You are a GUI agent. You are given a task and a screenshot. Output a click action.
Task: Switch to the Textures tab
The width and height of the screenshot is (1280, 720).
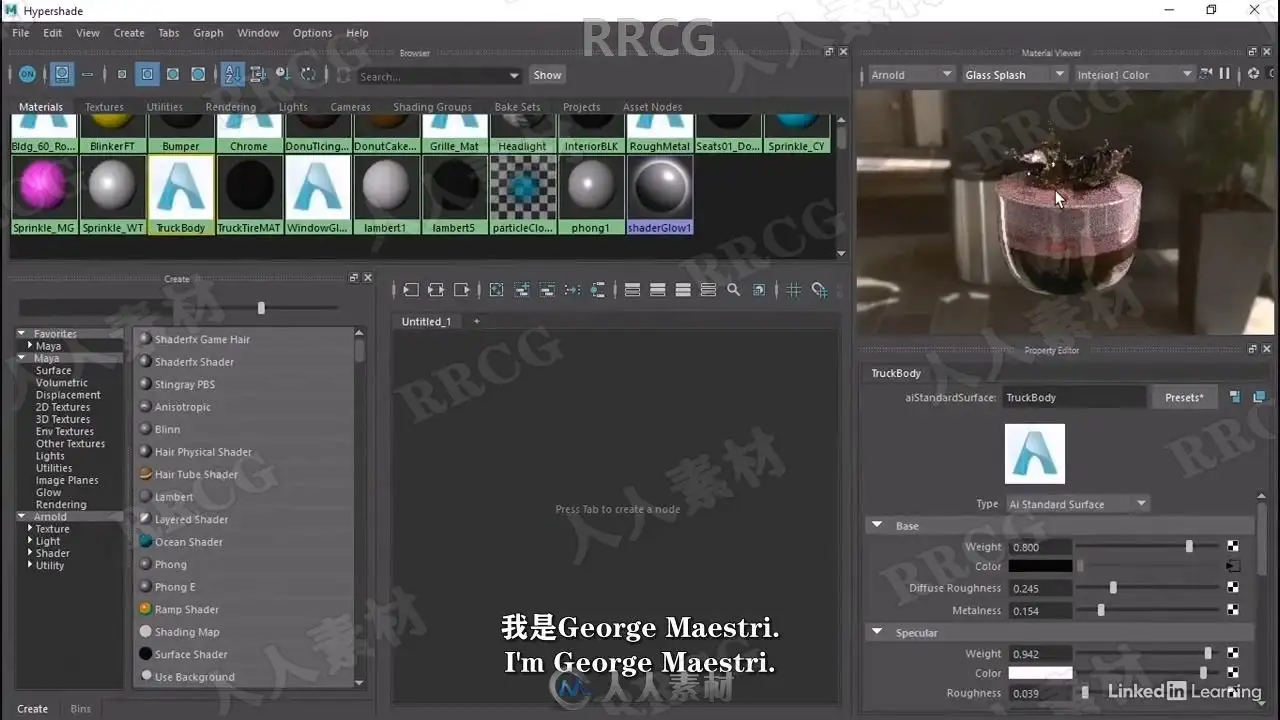(104, 107)
